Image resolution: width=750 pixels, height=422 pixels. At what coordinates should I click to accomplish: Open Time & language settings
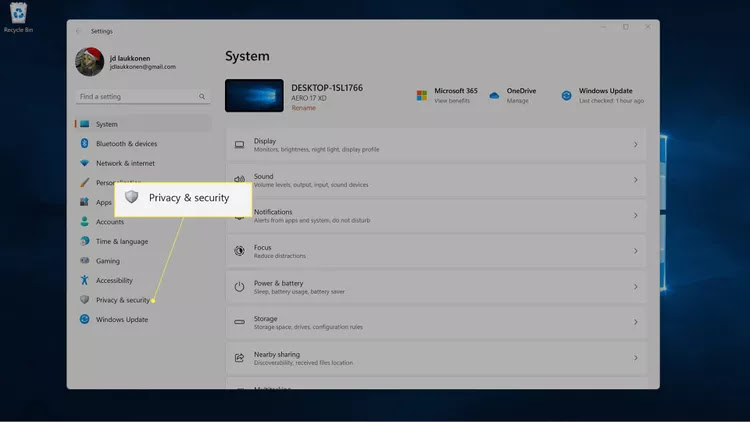[122, 242]
